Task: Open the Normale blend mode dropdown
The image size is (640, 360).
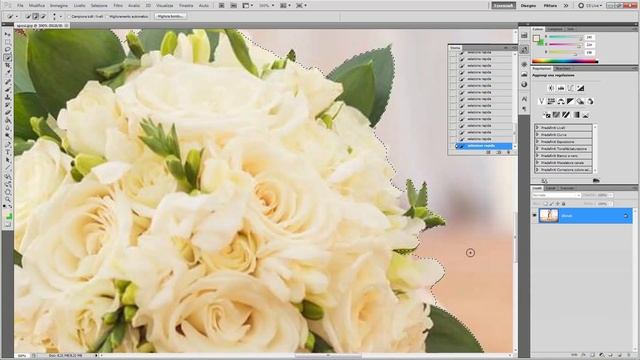Action: (556, 196)
